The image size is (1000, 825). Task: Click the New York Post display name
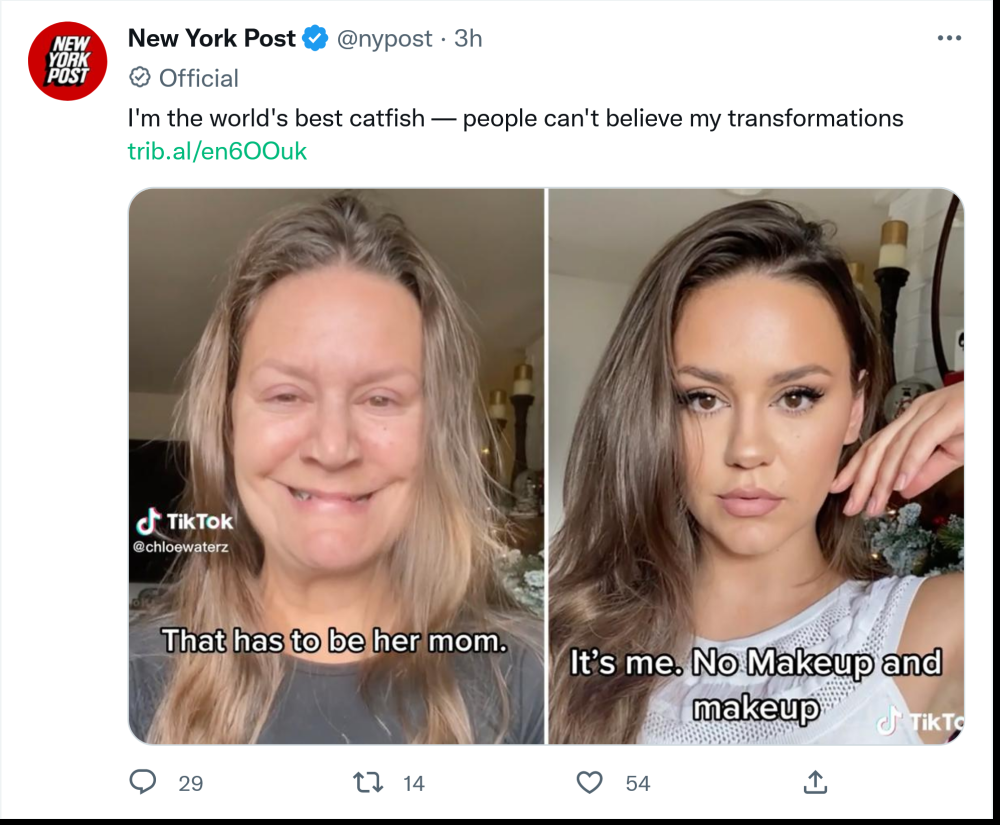point(212,39)
